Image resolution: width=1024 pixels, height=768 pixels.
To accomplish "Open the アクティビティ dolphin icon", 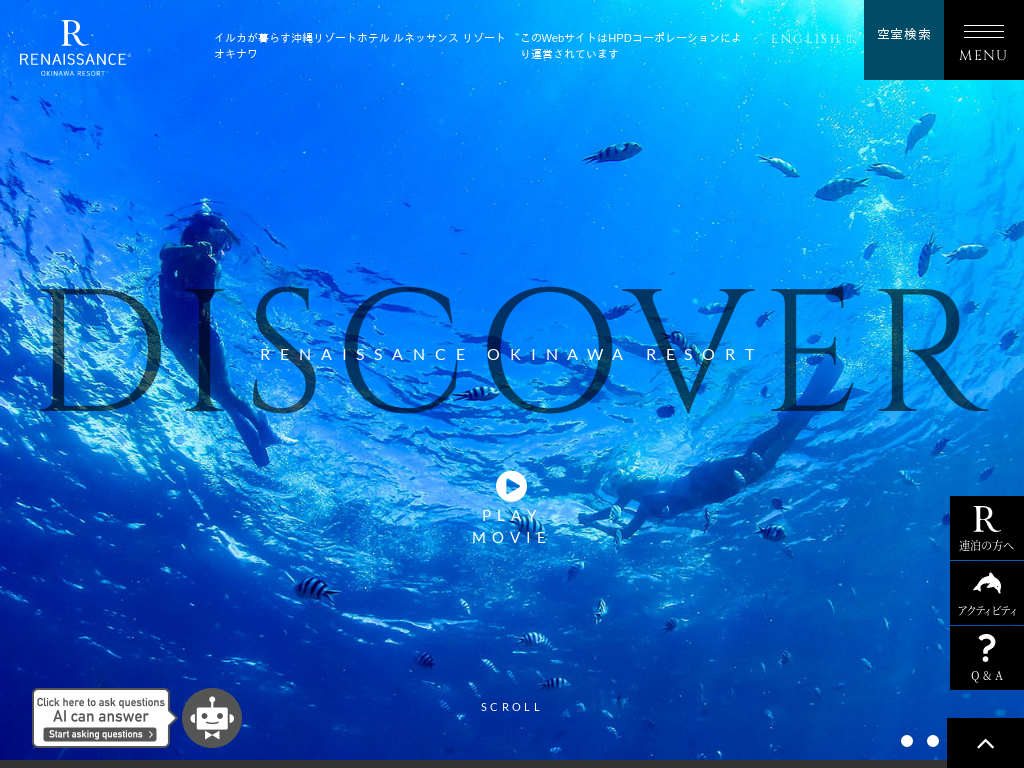I will [x=987, y=593].
